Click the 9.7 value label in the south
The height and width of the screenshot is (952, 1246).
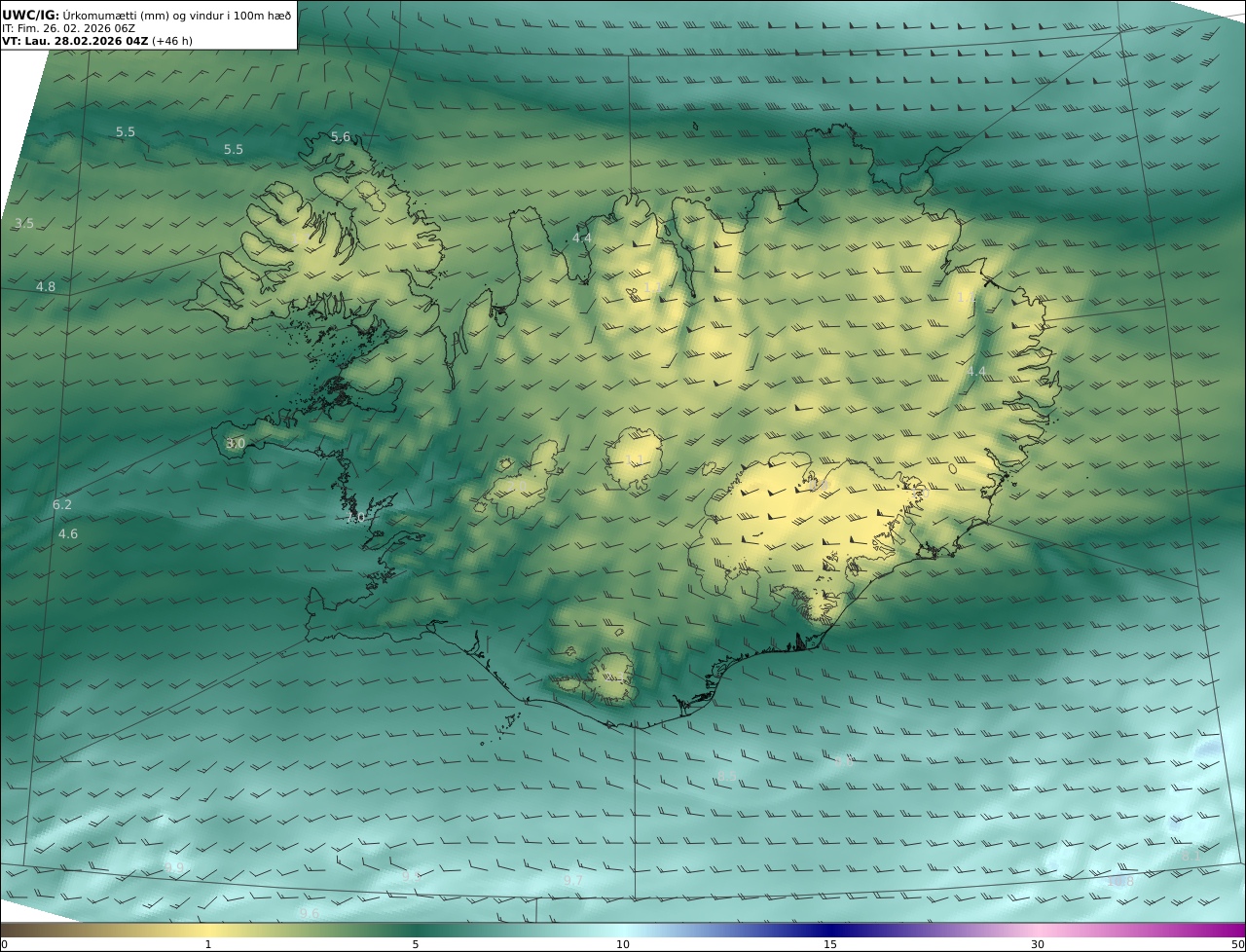click(573, 881)
